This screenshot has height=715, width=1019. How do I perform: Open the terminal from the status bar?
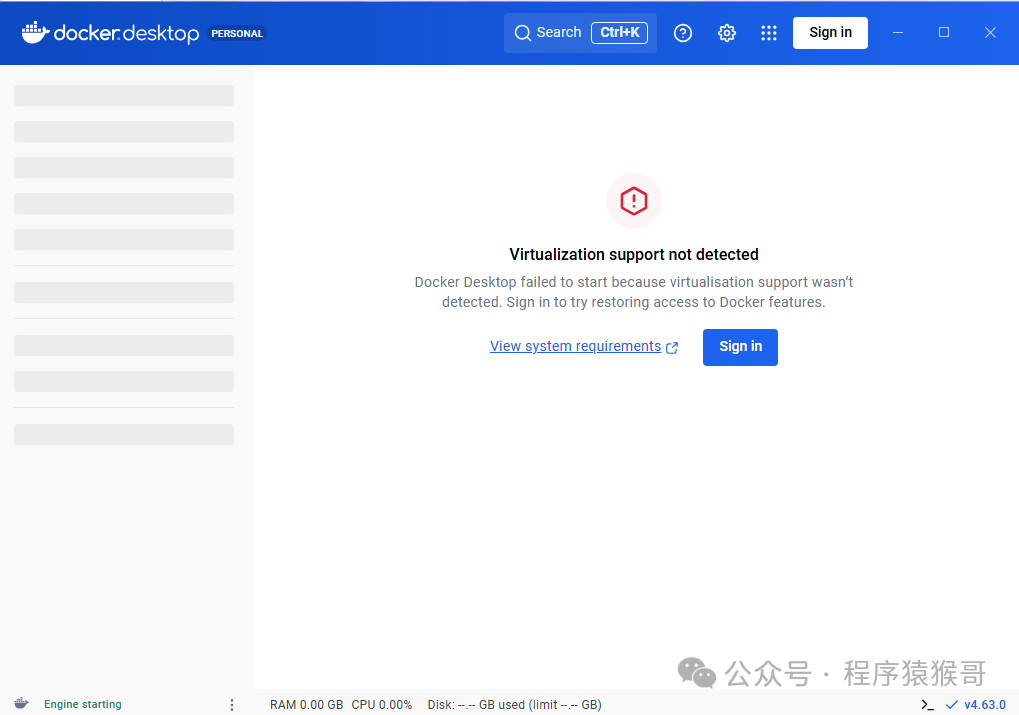(928, 705)
